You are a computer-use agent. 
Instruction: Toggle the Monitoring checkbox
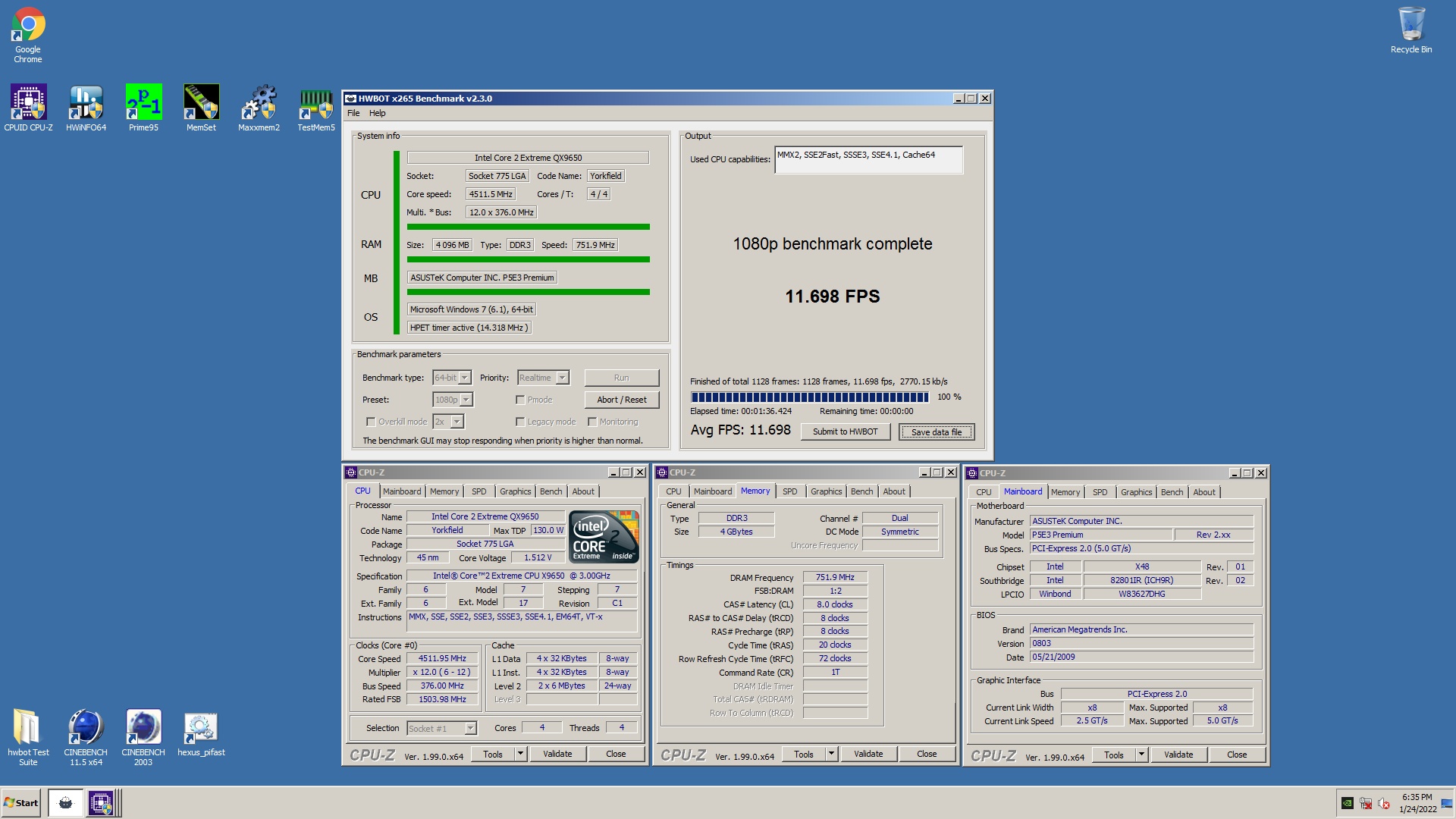pos(592,422)
